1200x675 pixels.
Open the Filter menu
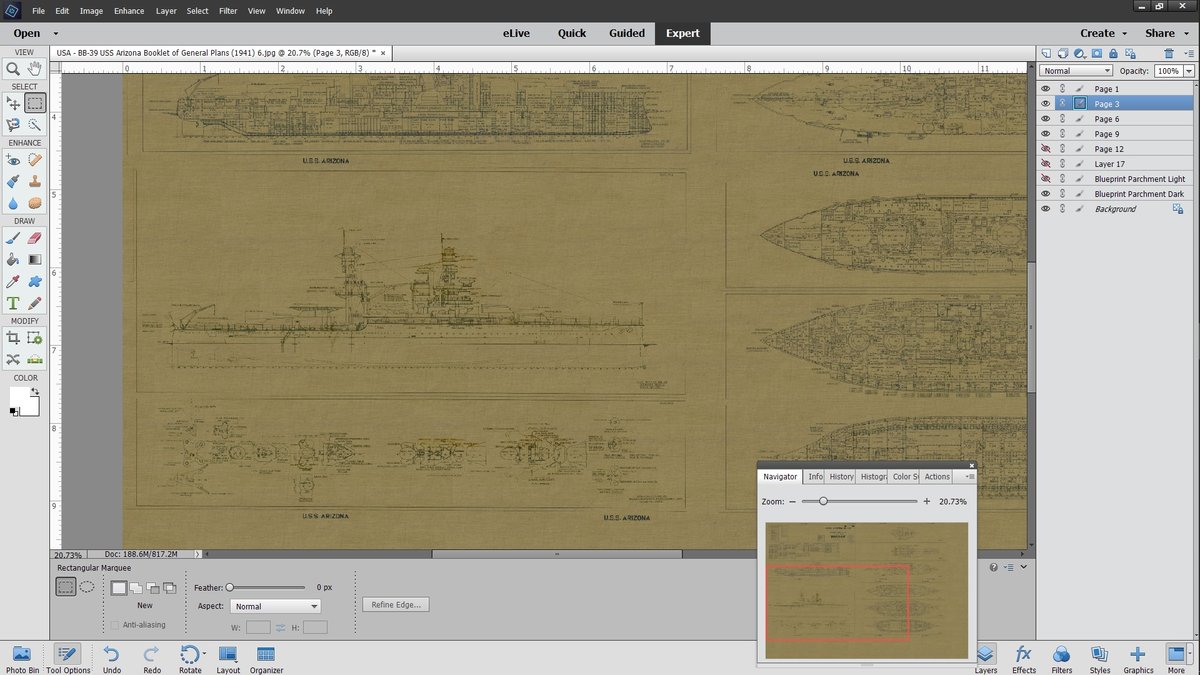228,11
